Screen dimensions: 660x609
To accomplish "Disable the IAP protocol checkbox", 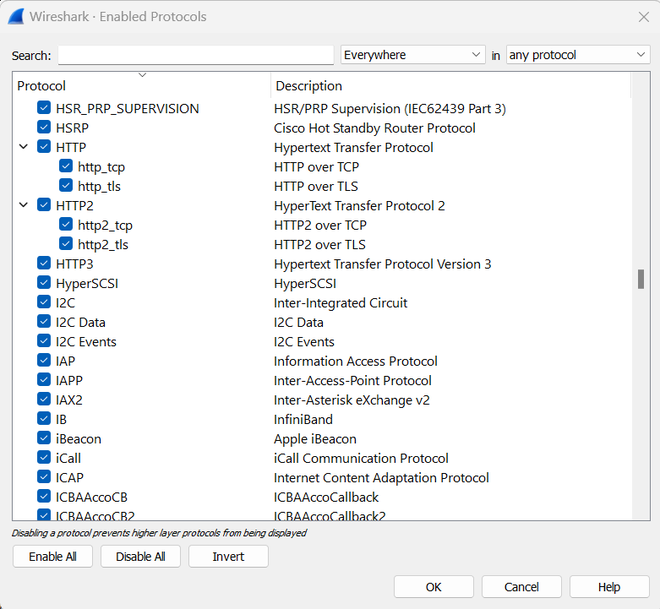I will click(44, 360).
